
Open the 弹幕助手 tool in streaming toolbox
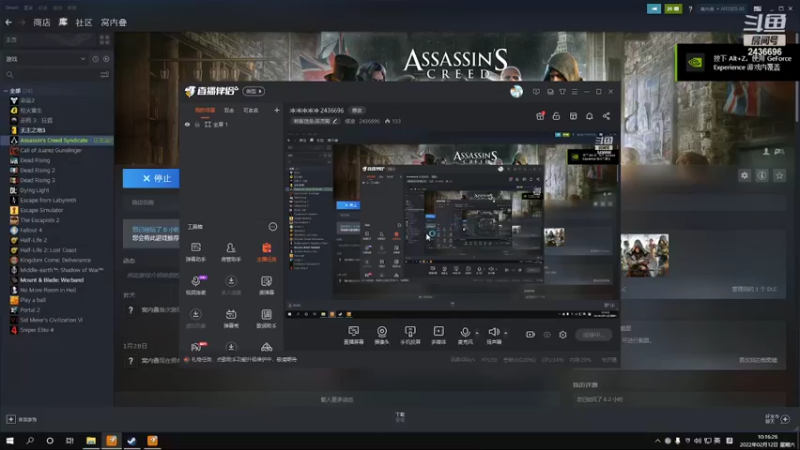(x=195, y=252)
